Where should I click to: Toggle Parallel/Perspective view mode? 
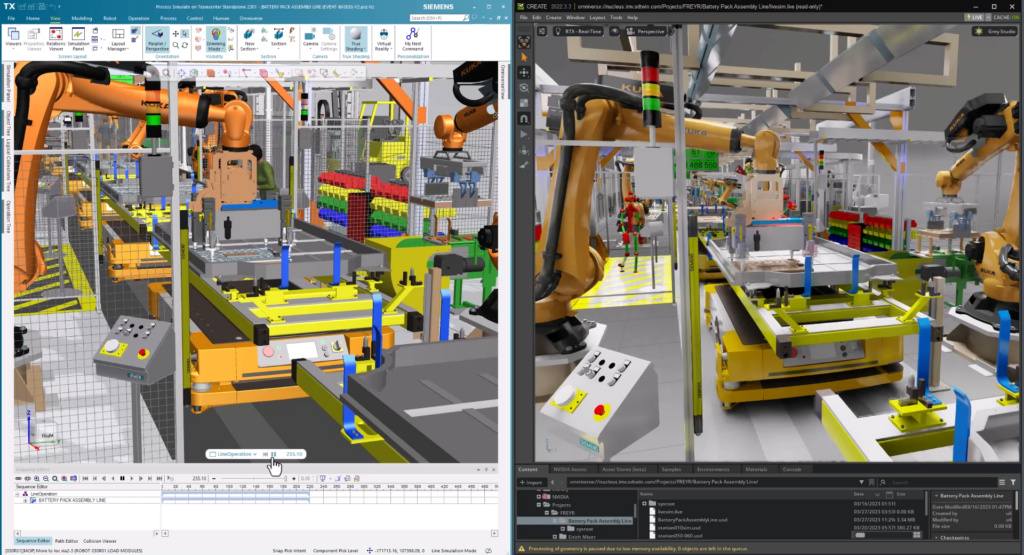(157, 38)
